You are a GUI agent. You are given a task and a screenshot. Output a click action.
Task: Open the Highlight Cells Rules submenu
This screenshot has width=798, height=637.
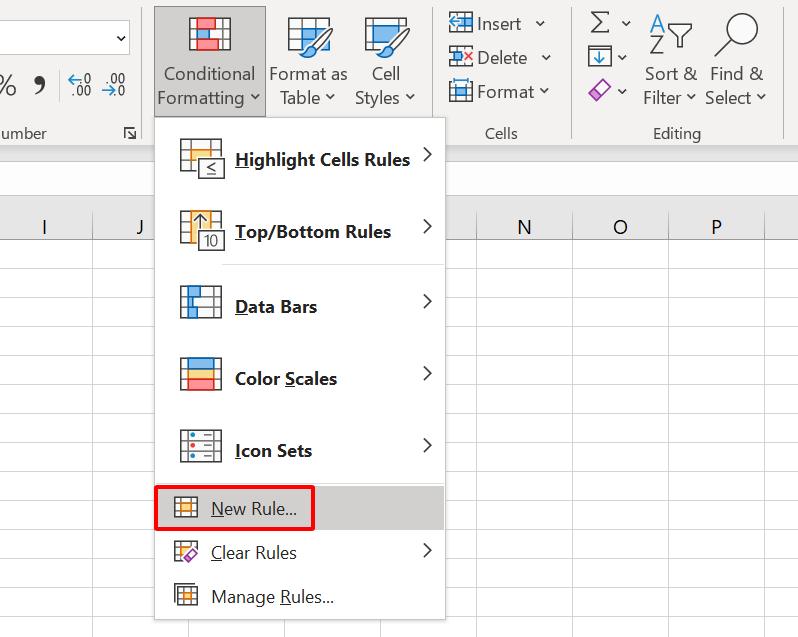[x=300, y=159]
